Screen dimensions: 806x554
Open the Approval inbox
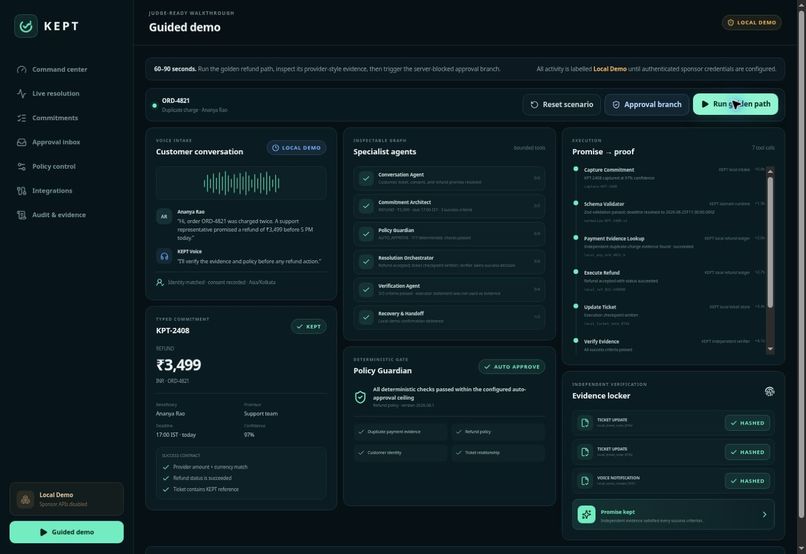coord(56,142)
